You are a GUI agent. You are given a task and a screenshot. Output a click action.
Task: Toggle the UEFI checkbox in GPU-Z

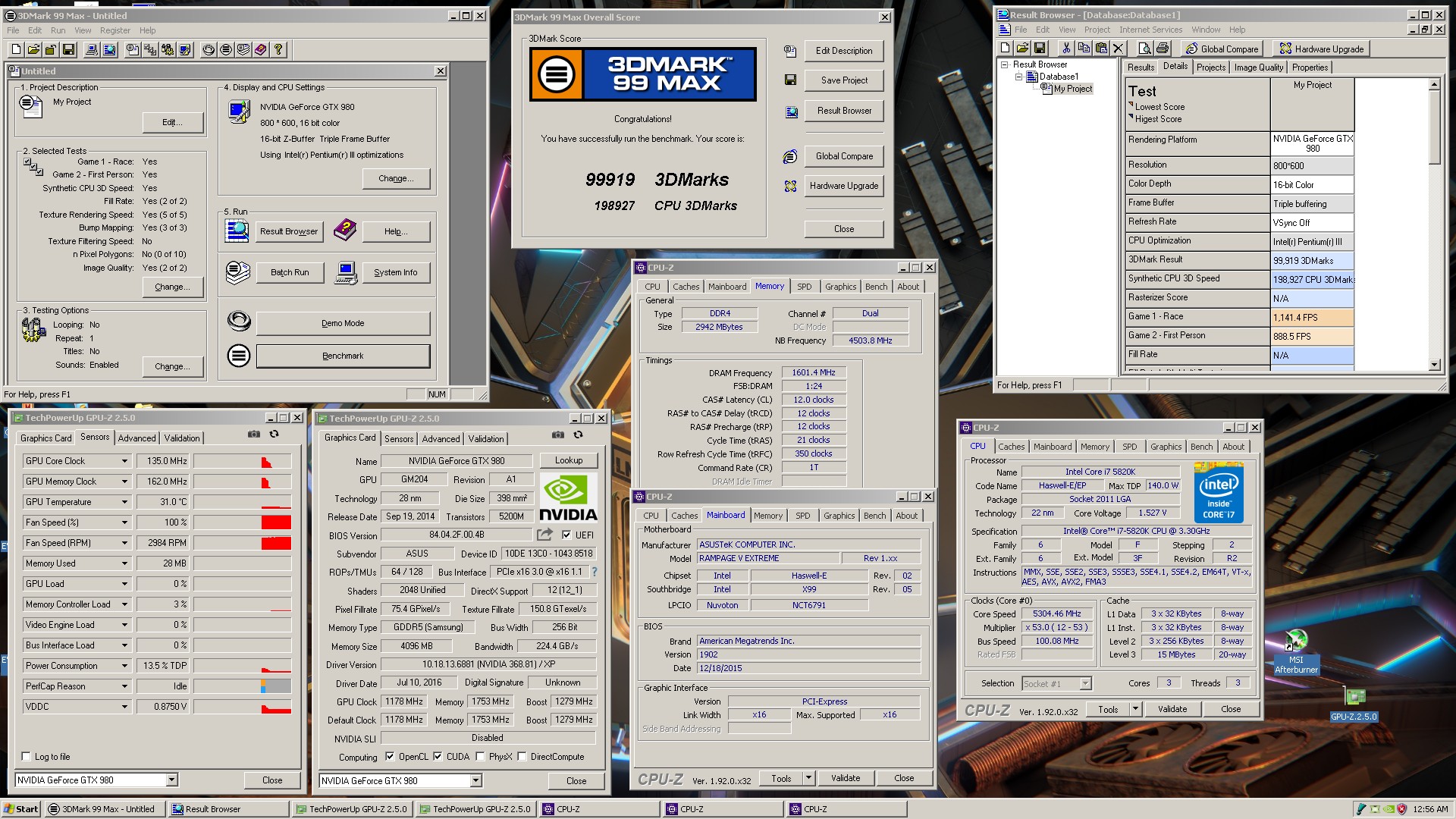point(566,535)
